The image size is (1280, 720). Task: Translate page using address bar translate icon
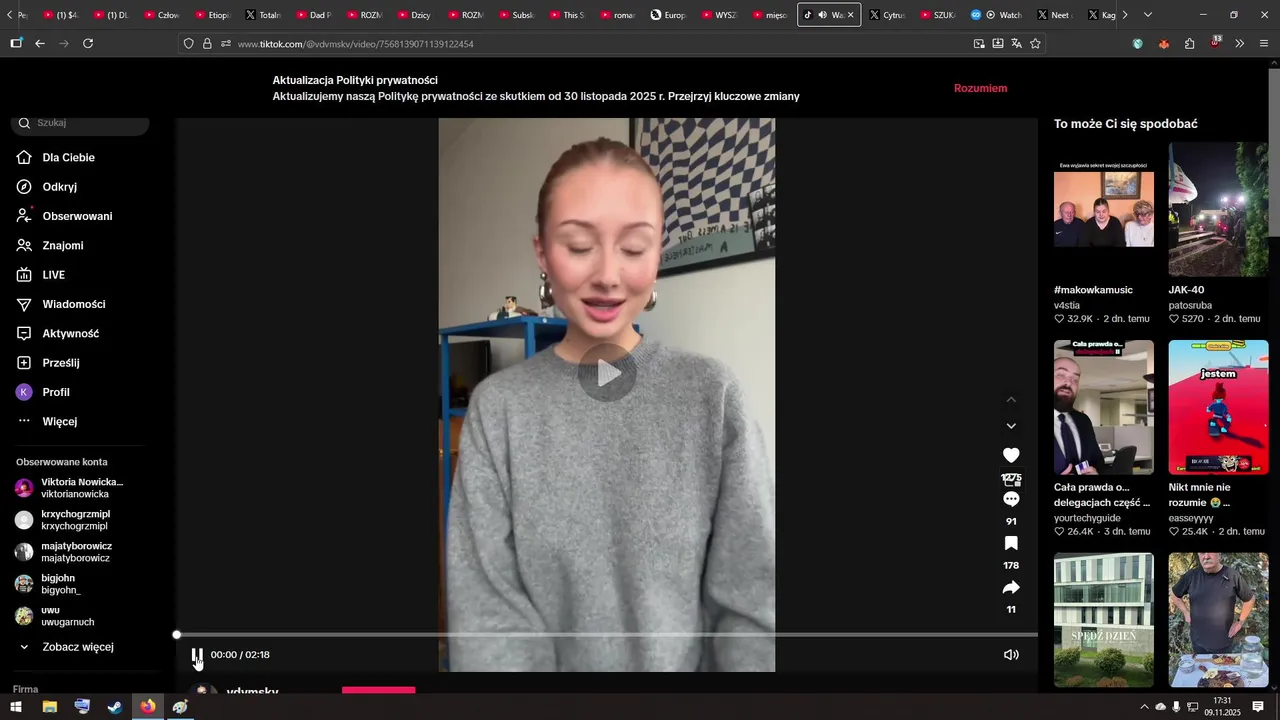1016,43
